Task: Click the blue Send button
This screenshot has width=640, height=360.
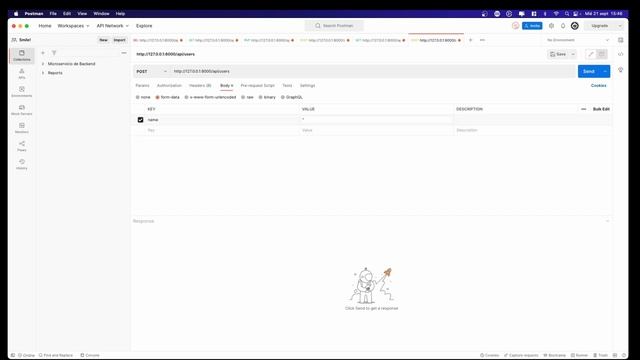Action: click(x=589, y=71)
